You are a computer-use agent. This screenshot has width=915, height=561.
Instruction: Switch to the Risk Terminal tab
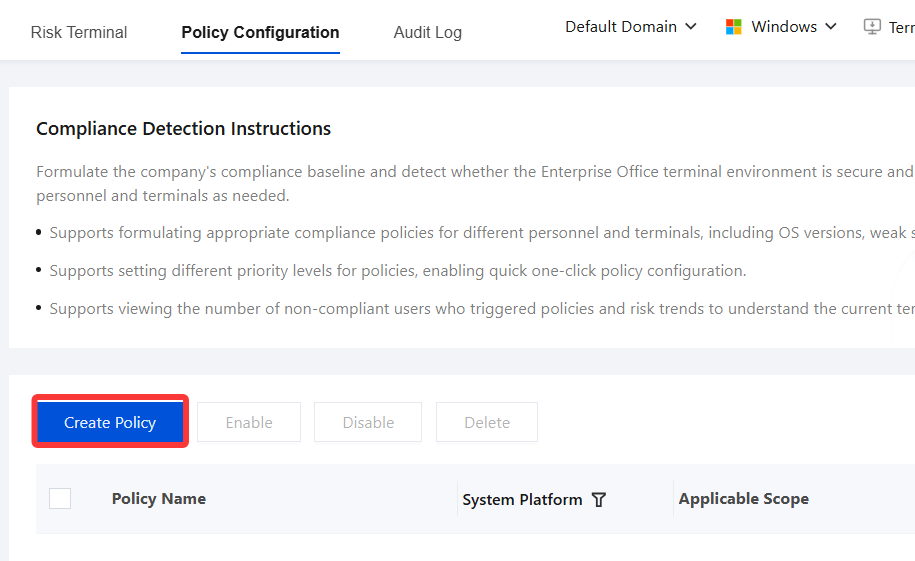pos(79,32)
